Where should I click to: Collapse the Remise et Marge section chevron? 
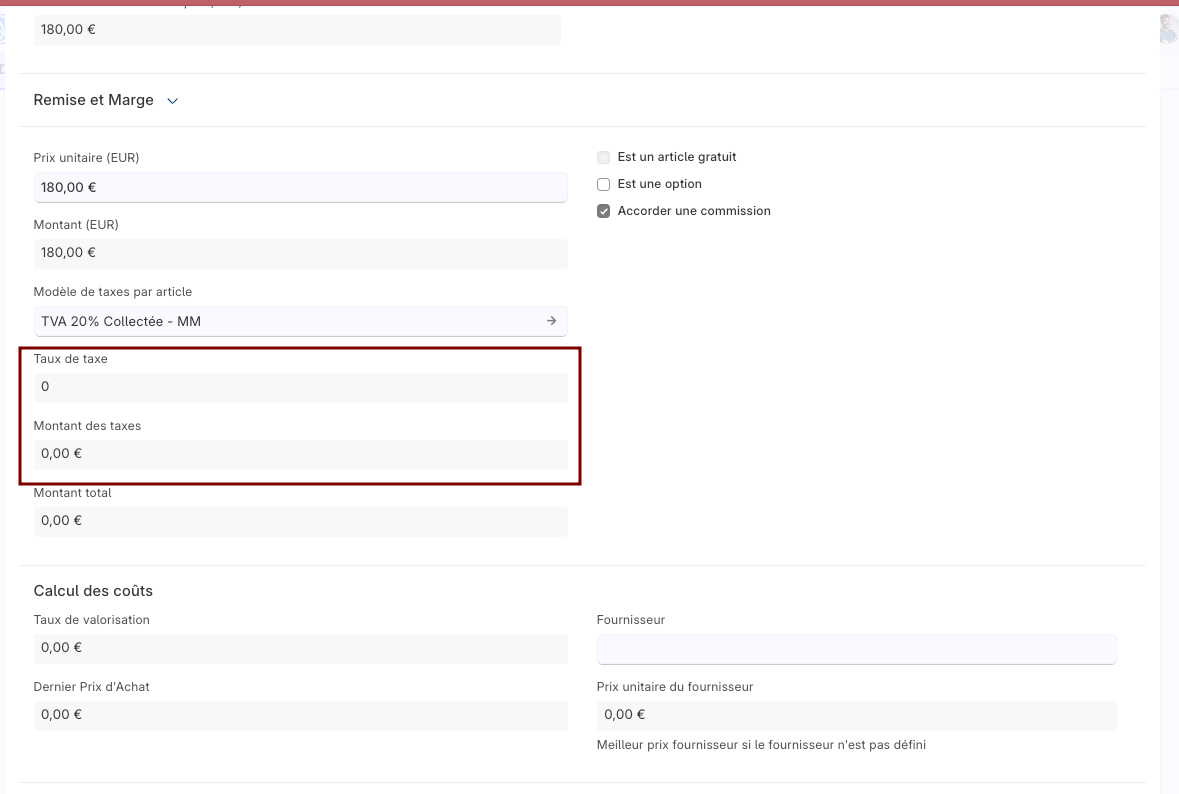pyautogui.click(x=172, y=101)
